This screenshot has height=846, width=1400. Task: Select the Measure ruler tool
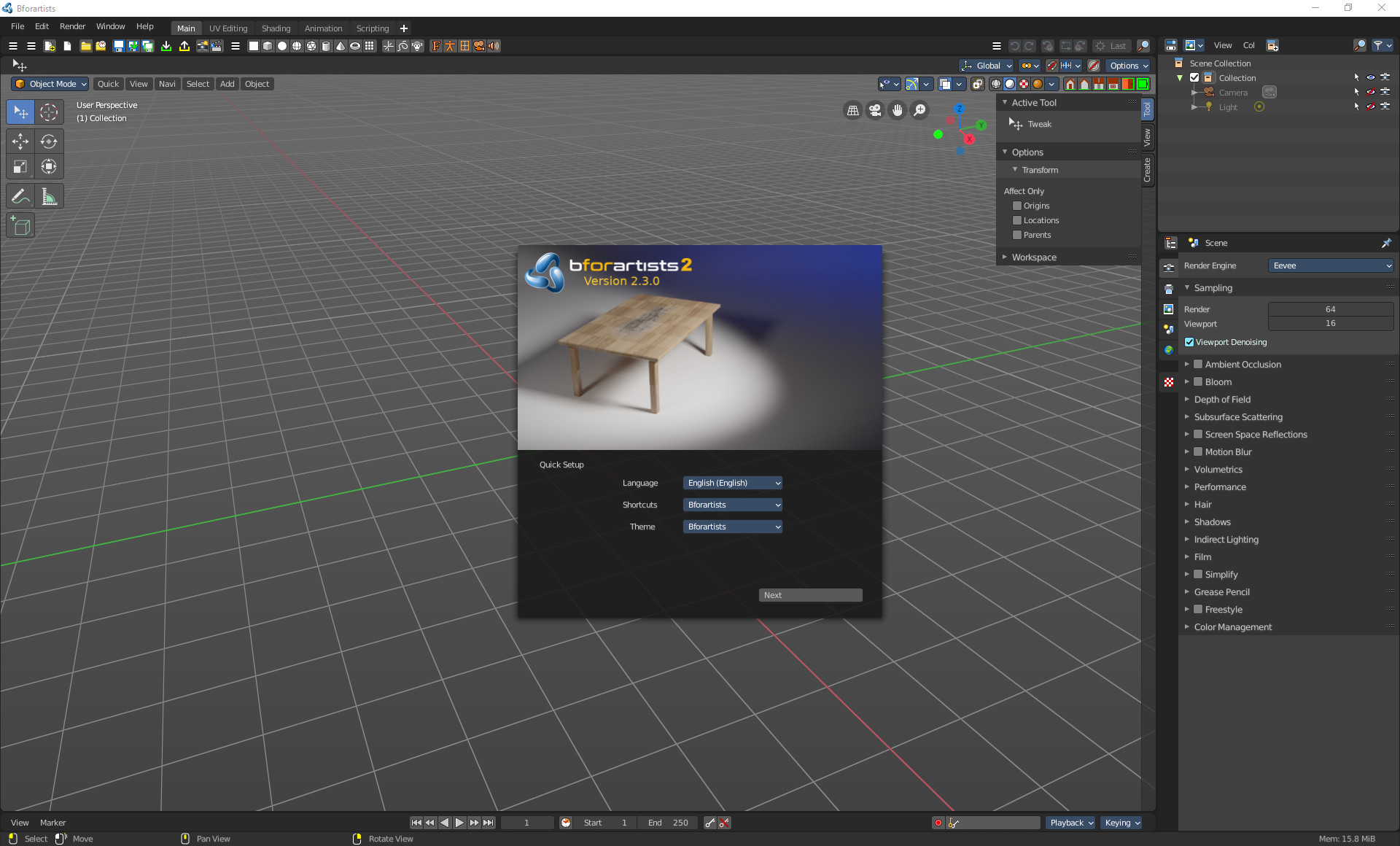(49, 196)
